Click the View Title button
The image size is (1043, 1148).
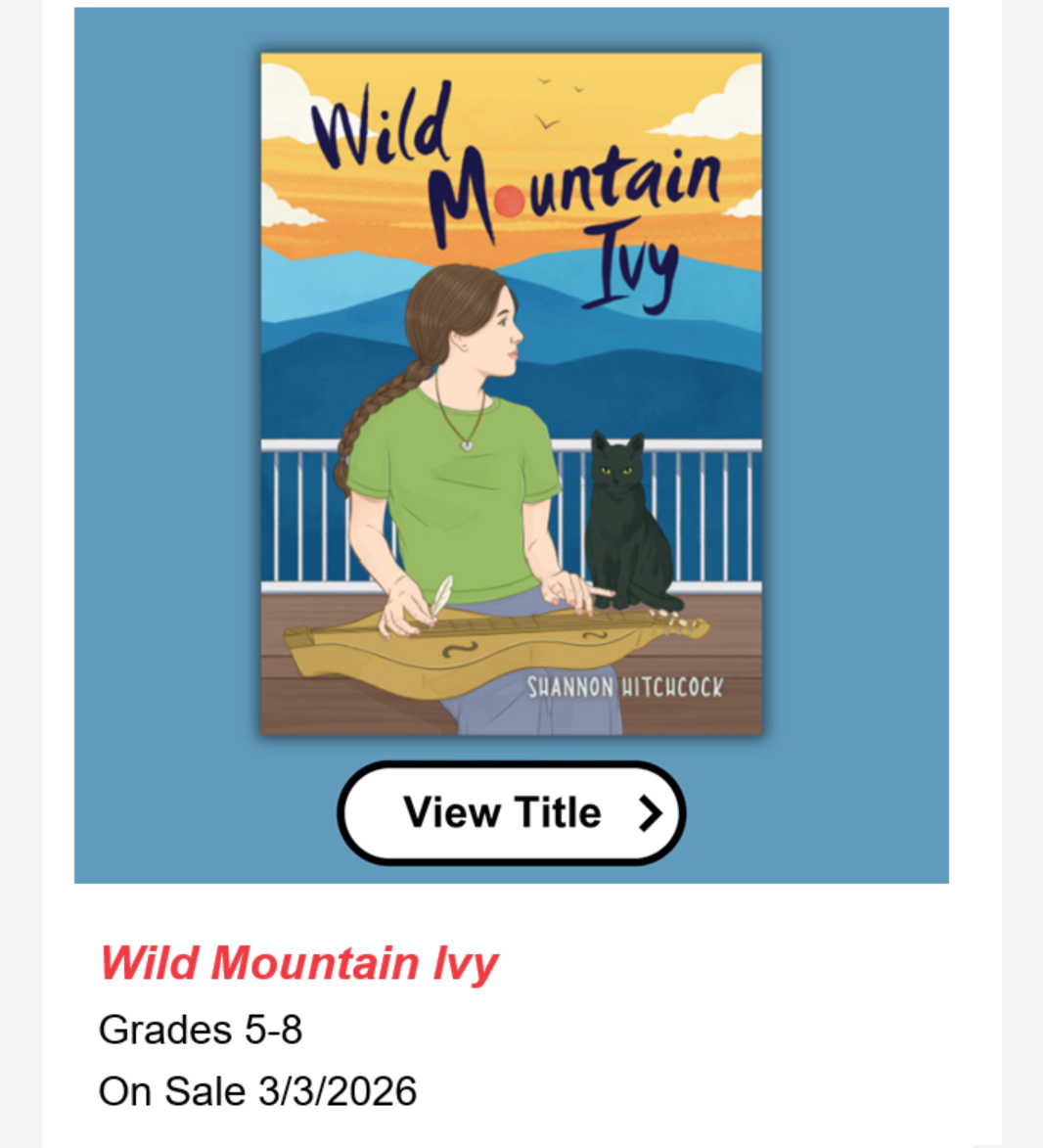(510, 812)
